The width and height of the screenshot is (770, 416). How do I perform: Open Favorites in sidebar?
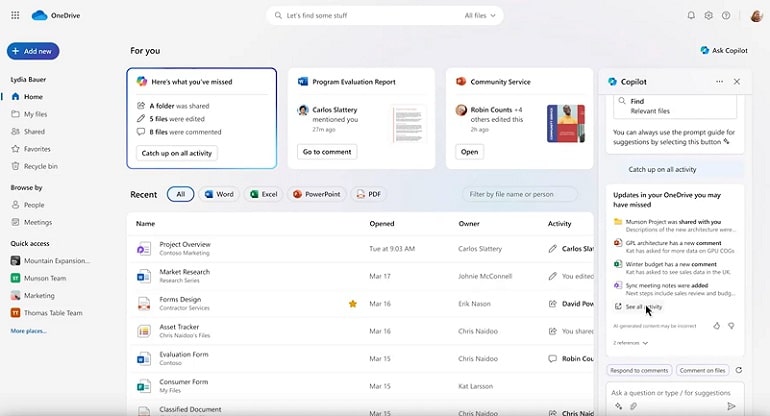click(x=31, y=149)
